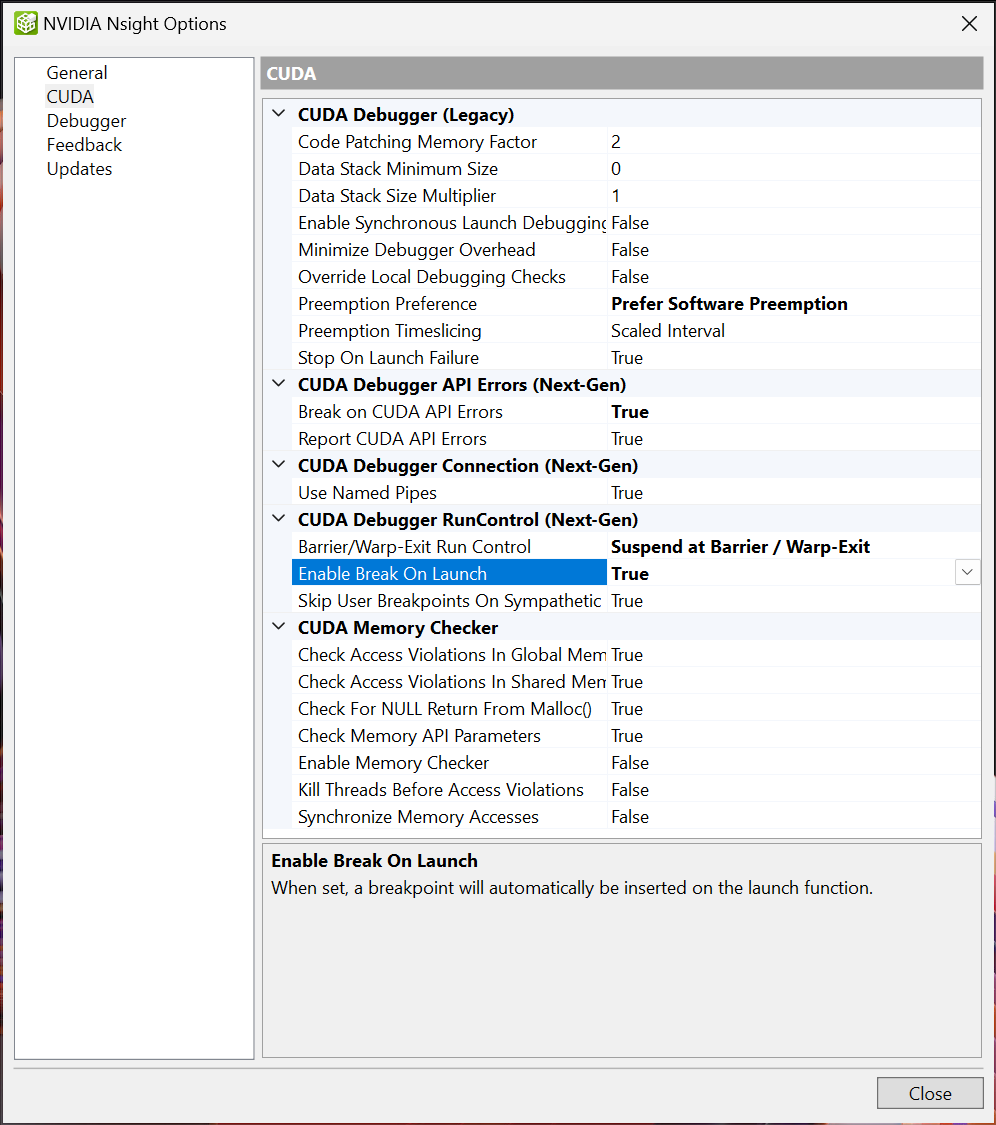The image size is (996, 1125).
Task: Close the NVIDIA Nsight Options window
Action: point(969,24)
